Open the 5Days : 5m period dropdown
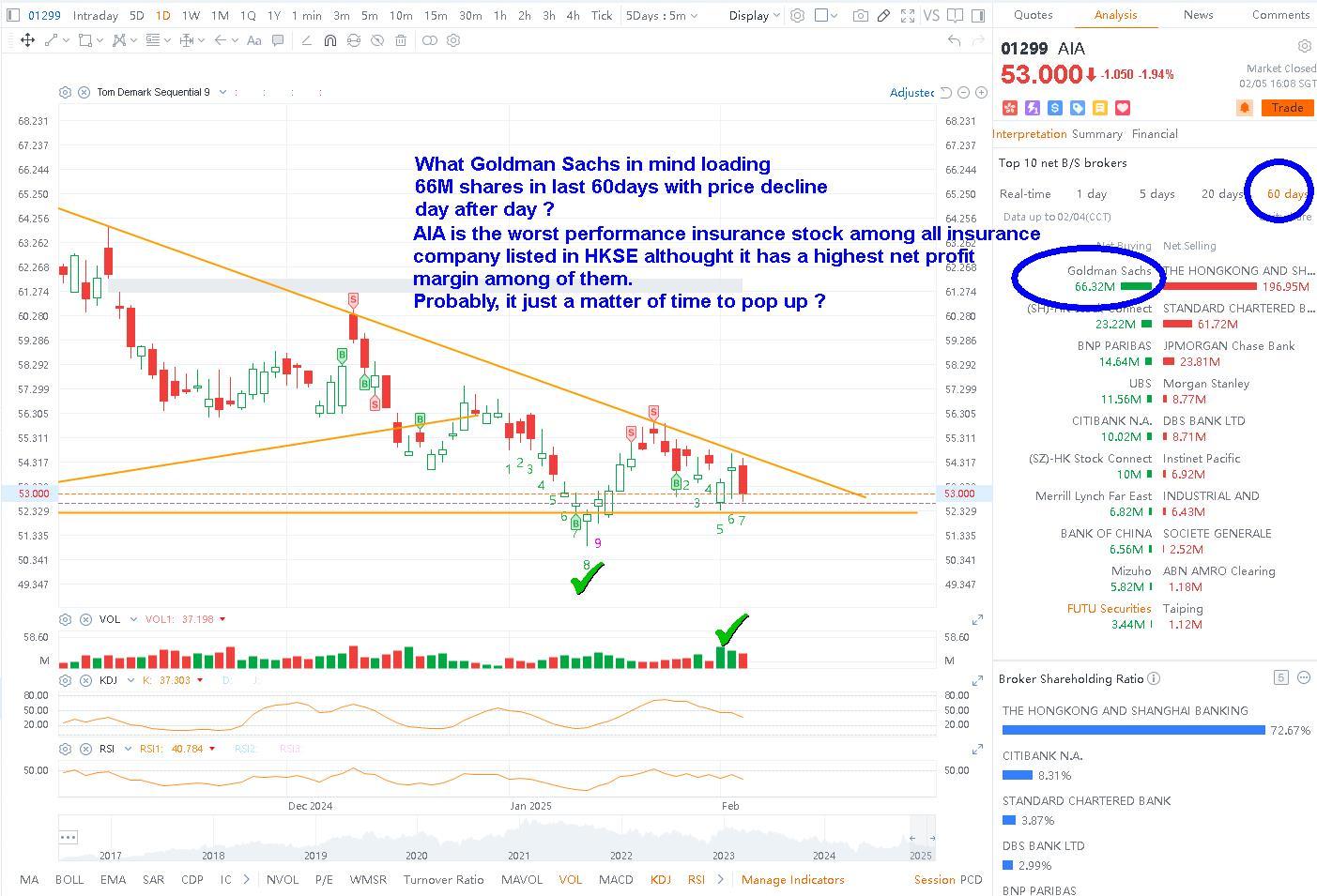Screen dimensions: 1317x896 (662, 15)
